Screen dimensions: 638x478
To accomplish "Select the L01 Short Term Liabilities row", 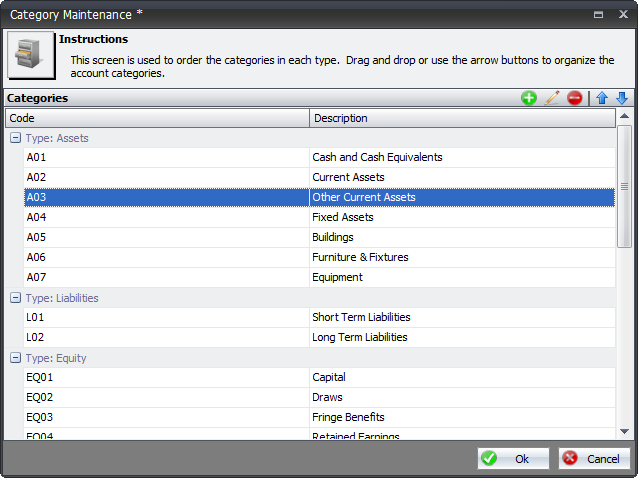I will (x=318, y=317).
